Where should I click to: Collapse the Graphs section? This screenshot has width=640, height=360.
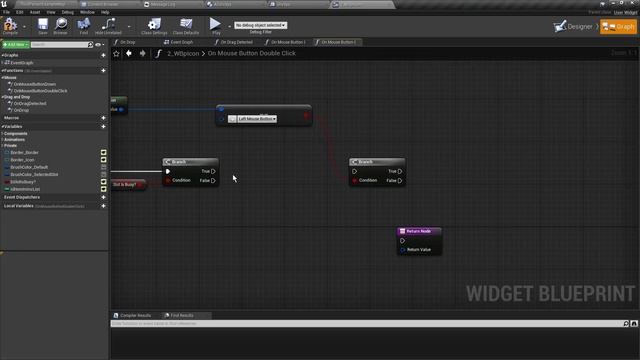(x=2, y=55)
